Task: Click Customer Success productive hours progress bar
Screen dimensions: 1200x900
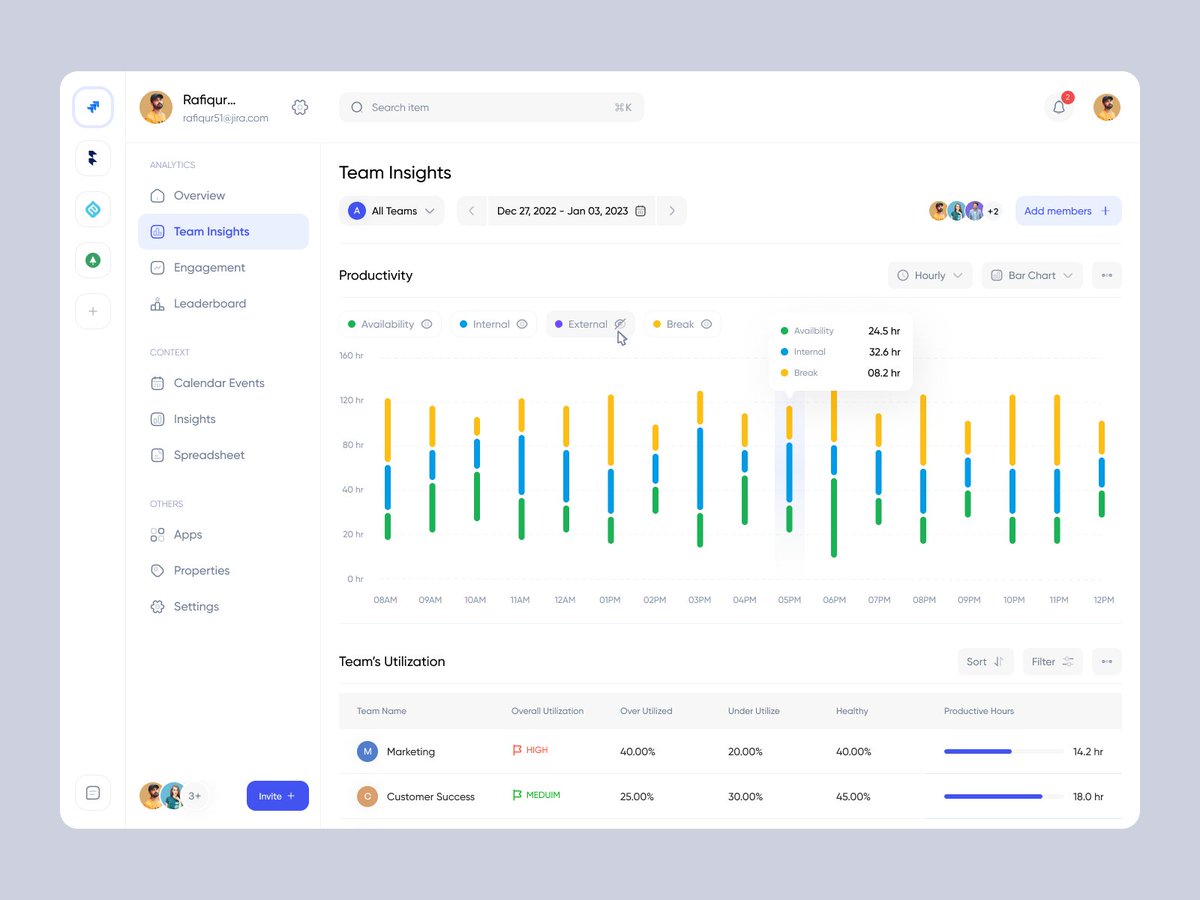Action: click(x=1003, y=797)
